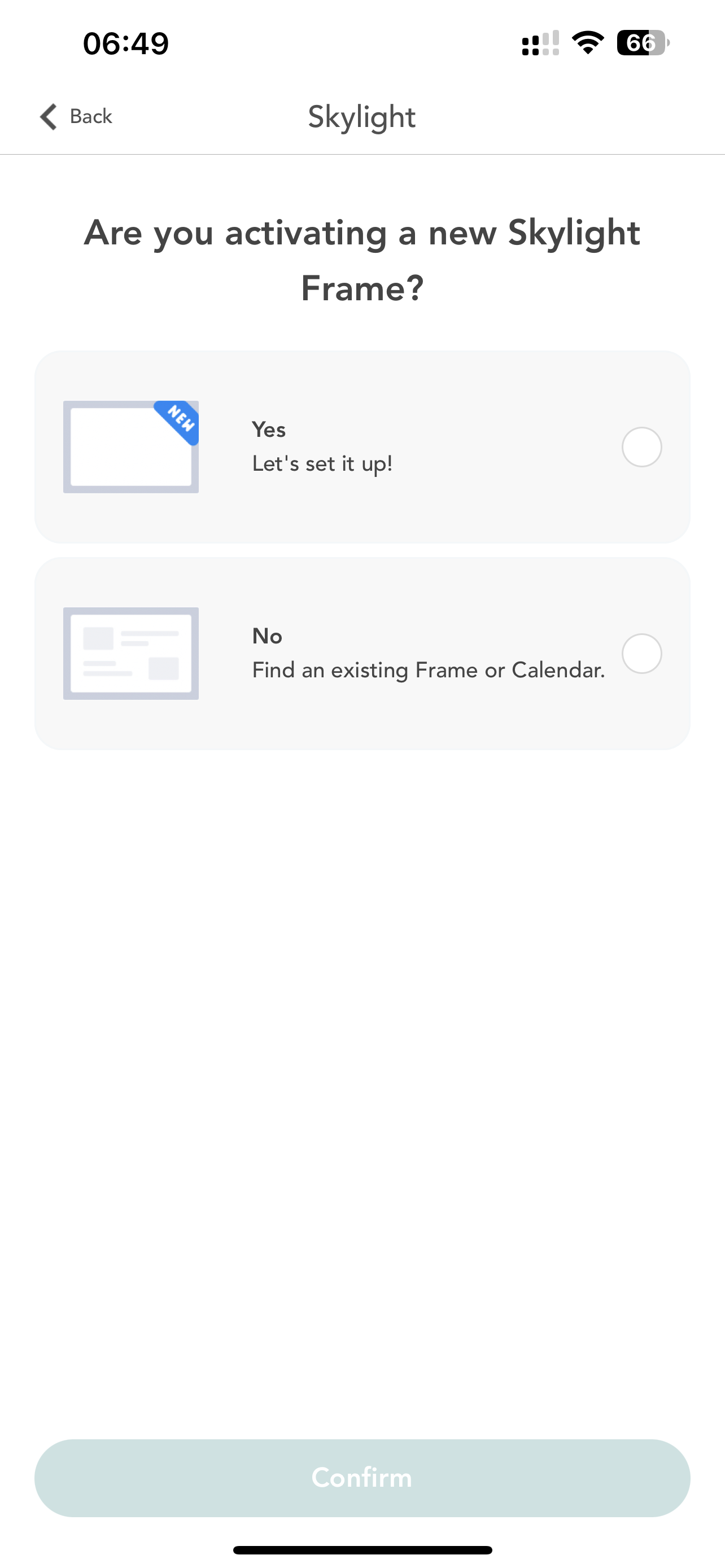
Task: Tap the 06:49 clock in status bar
Action: click(126, 43)
